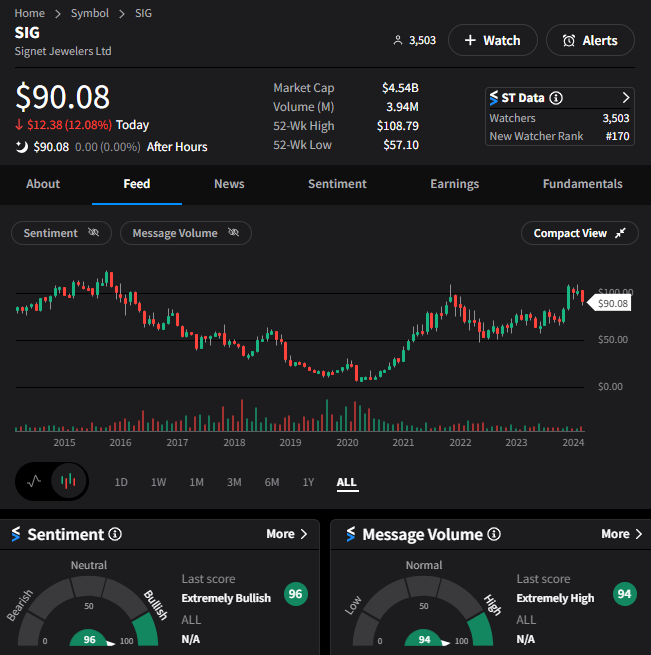Click the Signet Jewelers Ltd company name
This screenshot has width=651, height=655.
pyautogui.click(x=63, y=51)
